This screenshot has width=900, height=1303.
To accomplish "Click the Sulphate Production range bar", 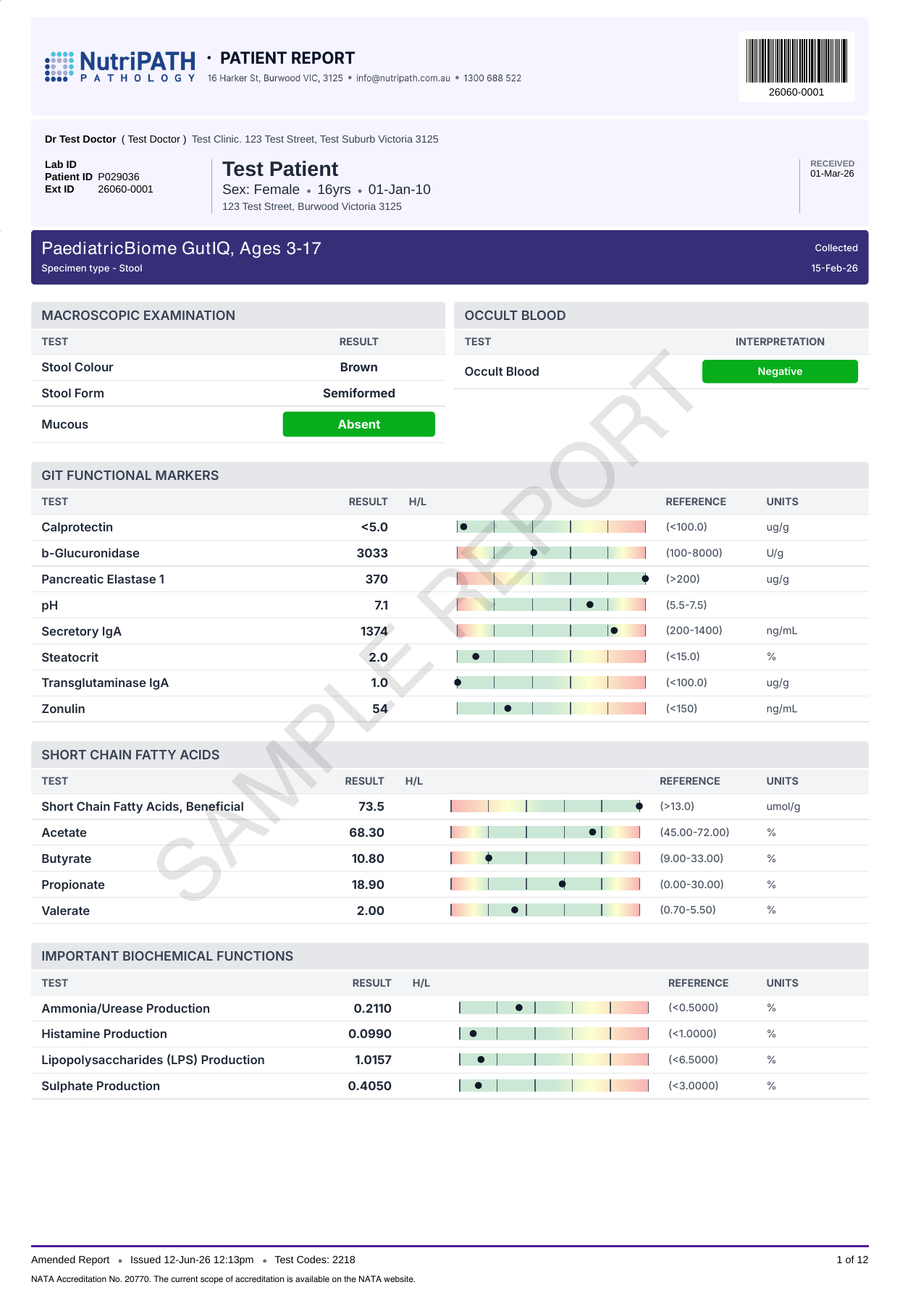I will [x=553, y=1086].
